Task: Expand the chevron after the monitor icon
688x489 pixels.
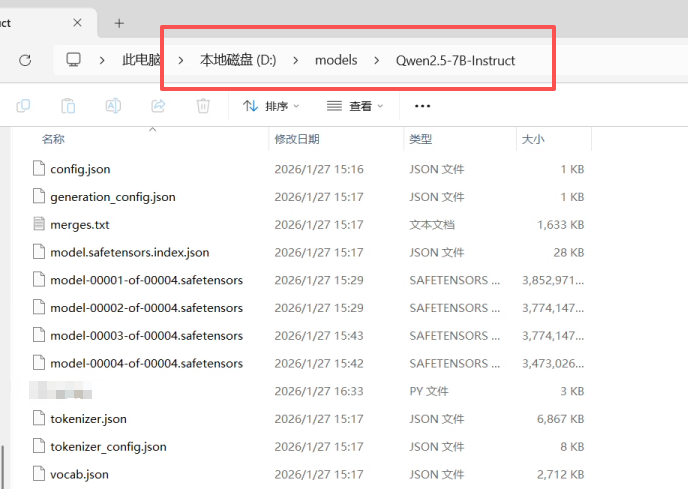Action: click(x=102, y=60)
